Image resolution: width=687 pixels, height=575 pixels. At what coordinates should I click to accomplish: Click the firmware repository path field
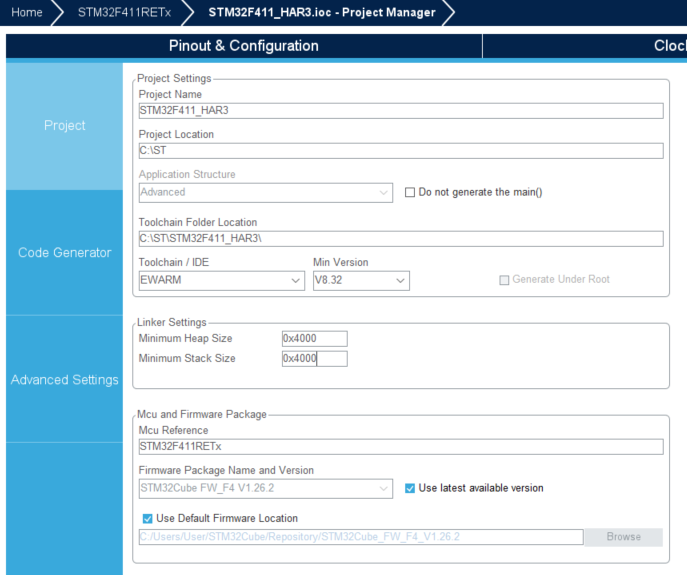361,537
